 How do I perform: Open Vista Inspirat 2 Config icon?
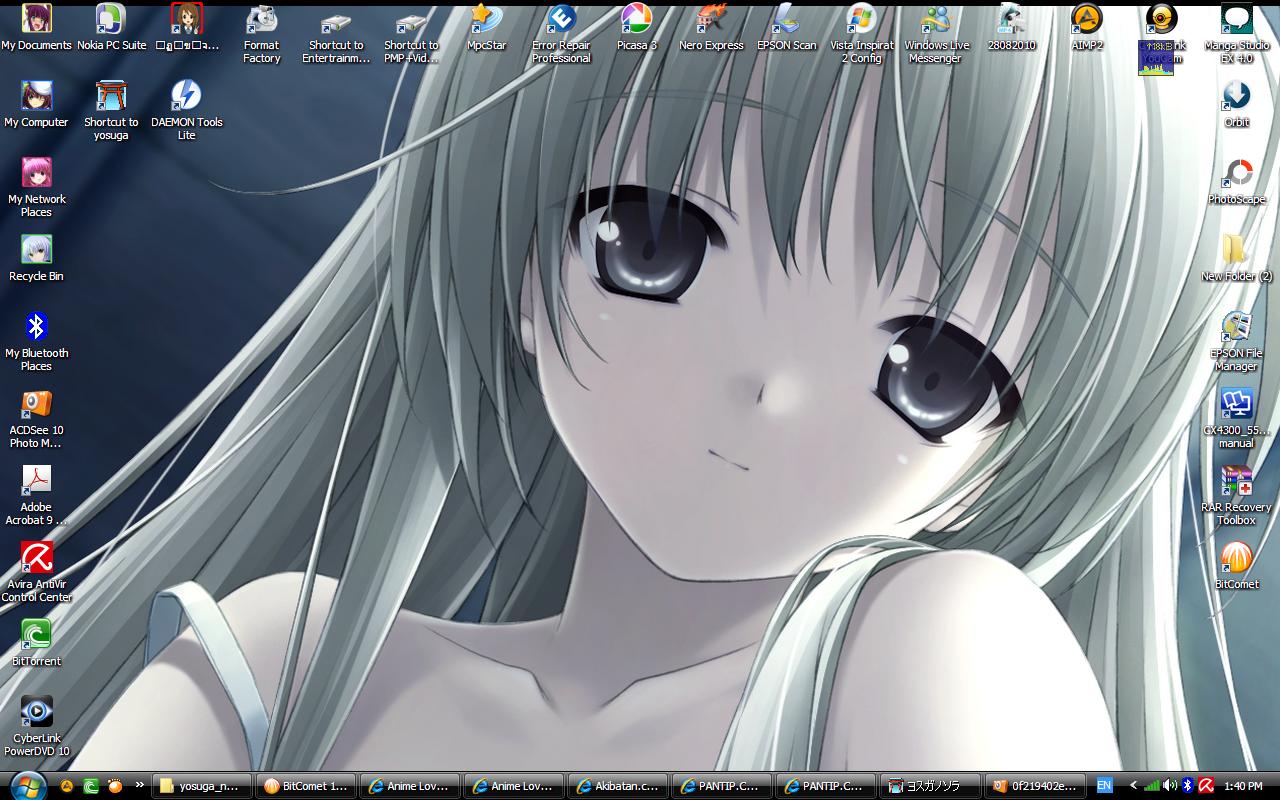pos(861,34)
